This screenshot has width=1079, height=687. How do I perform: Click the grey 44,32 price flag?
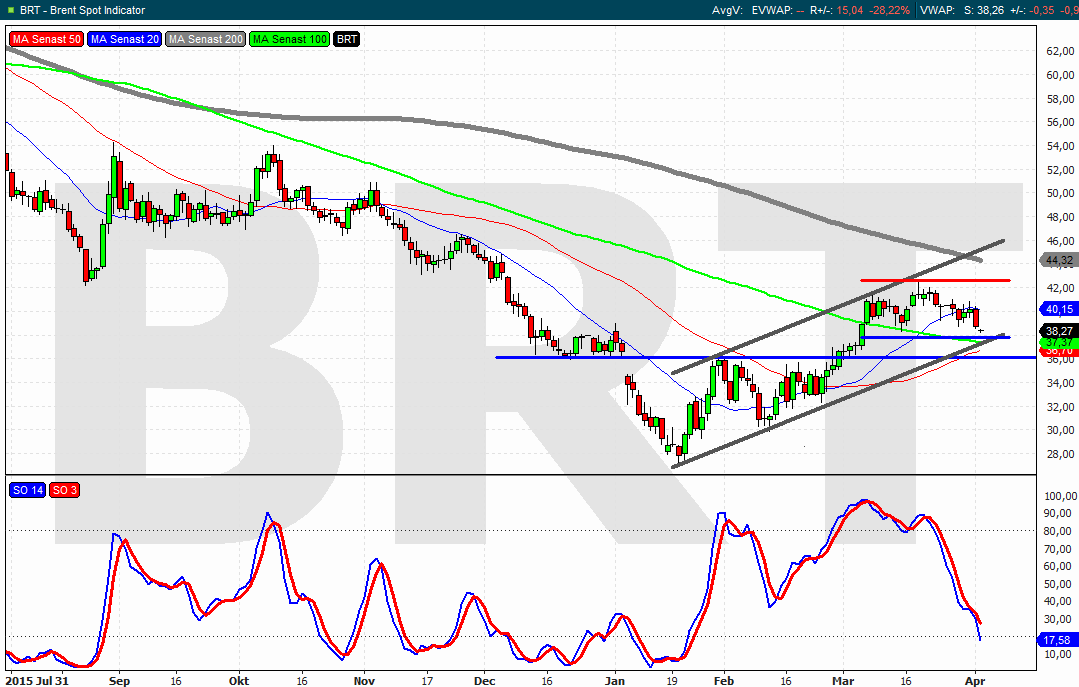coord(1058,260)
